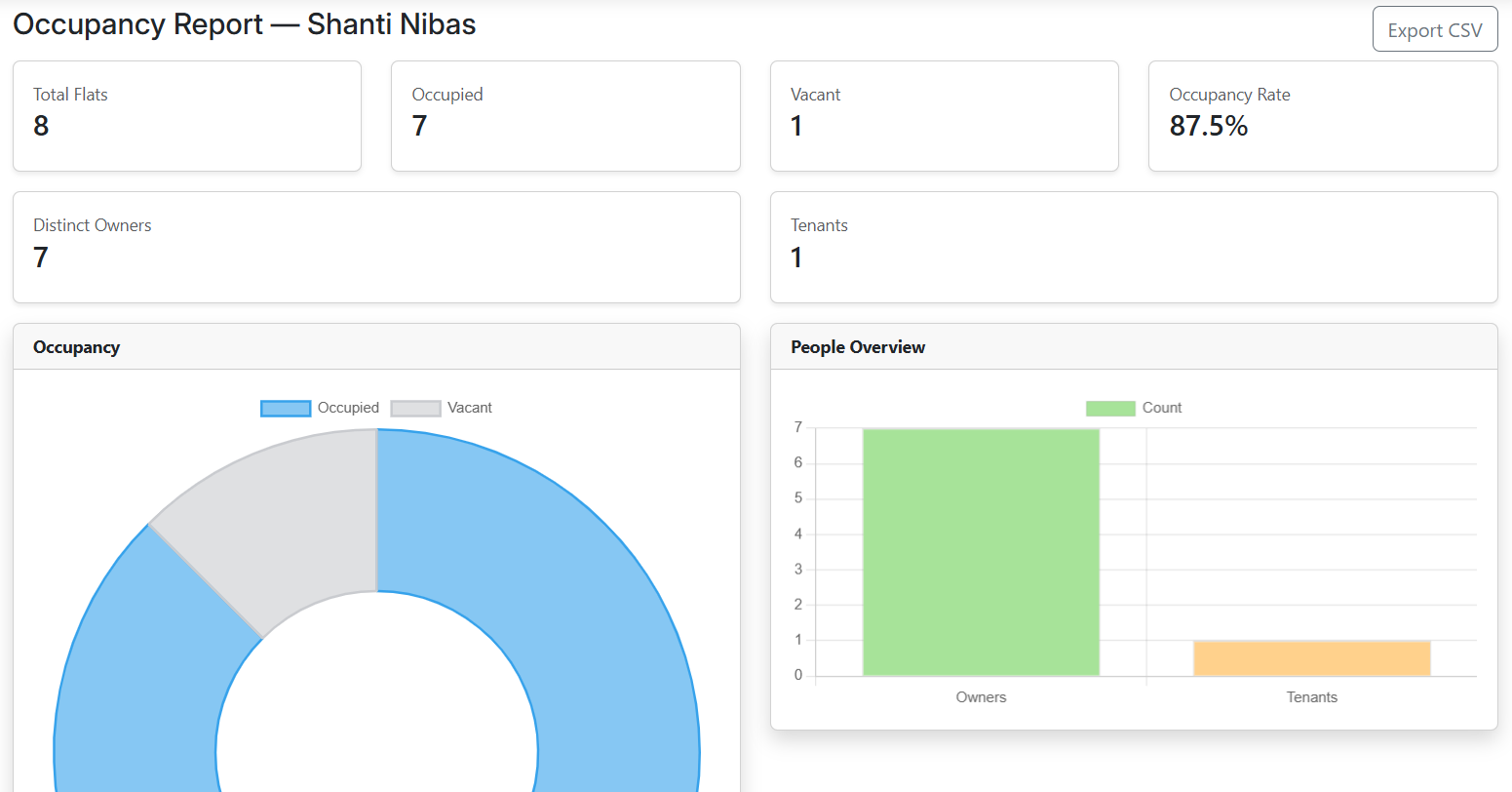Toggle the Vacant legend swatch
The width and height of the screenshot is (1512, 792).
click(x=416, y=408)
